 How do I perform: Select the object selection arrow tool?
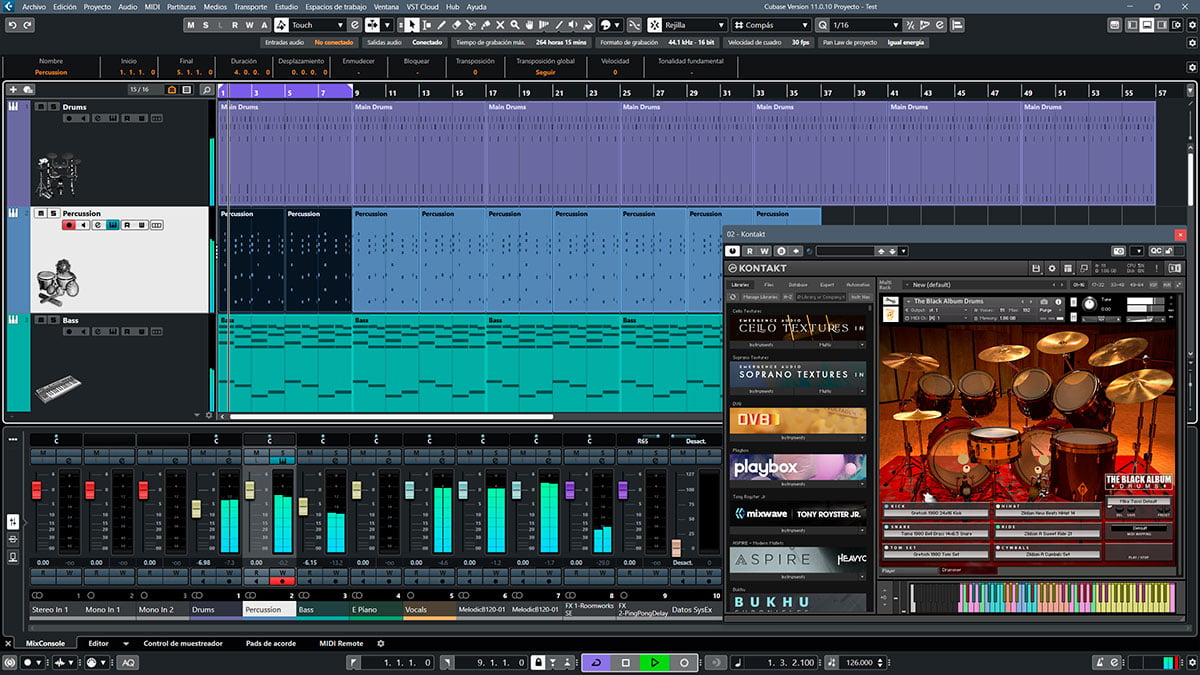click(413, 25)
